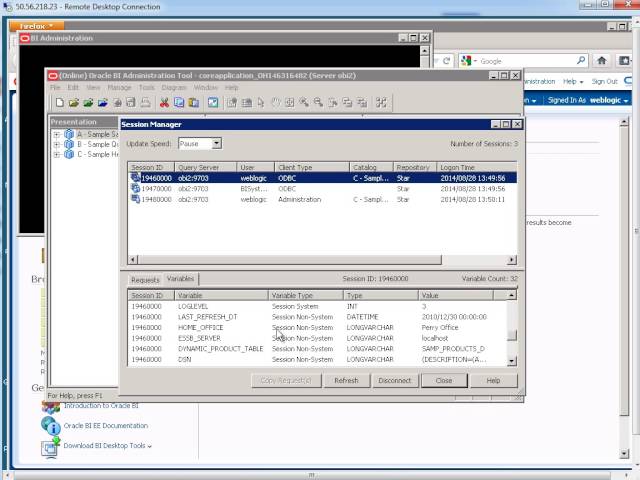Open the orange Firefox menu button
This screenshot has width=640, height=480.
tap(36, 26)
